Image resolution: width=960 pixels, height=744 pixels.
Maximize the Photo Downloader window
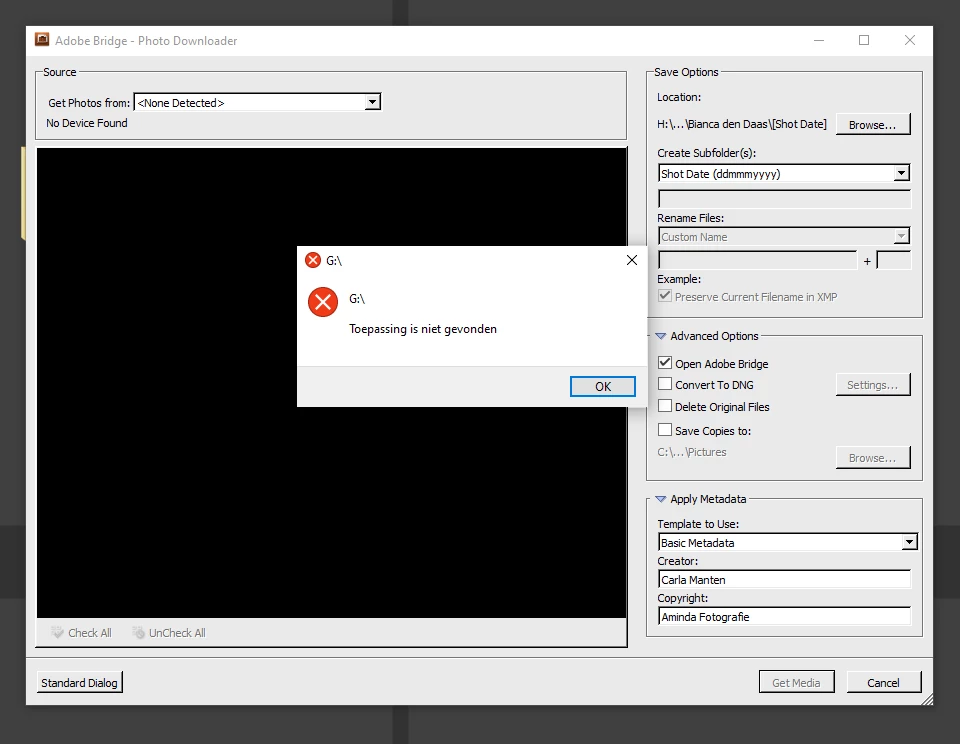[x=864, y=40]
